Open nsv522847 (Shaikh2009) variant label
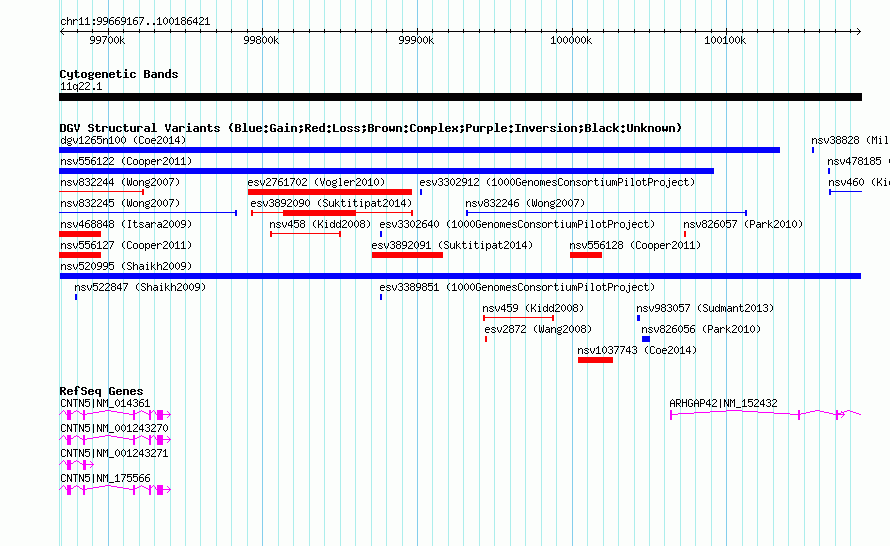 [140, 287]
